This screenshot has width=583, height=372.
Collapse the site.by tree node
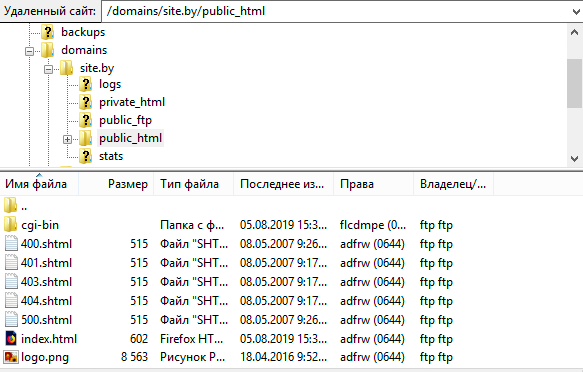coord(48,69)
